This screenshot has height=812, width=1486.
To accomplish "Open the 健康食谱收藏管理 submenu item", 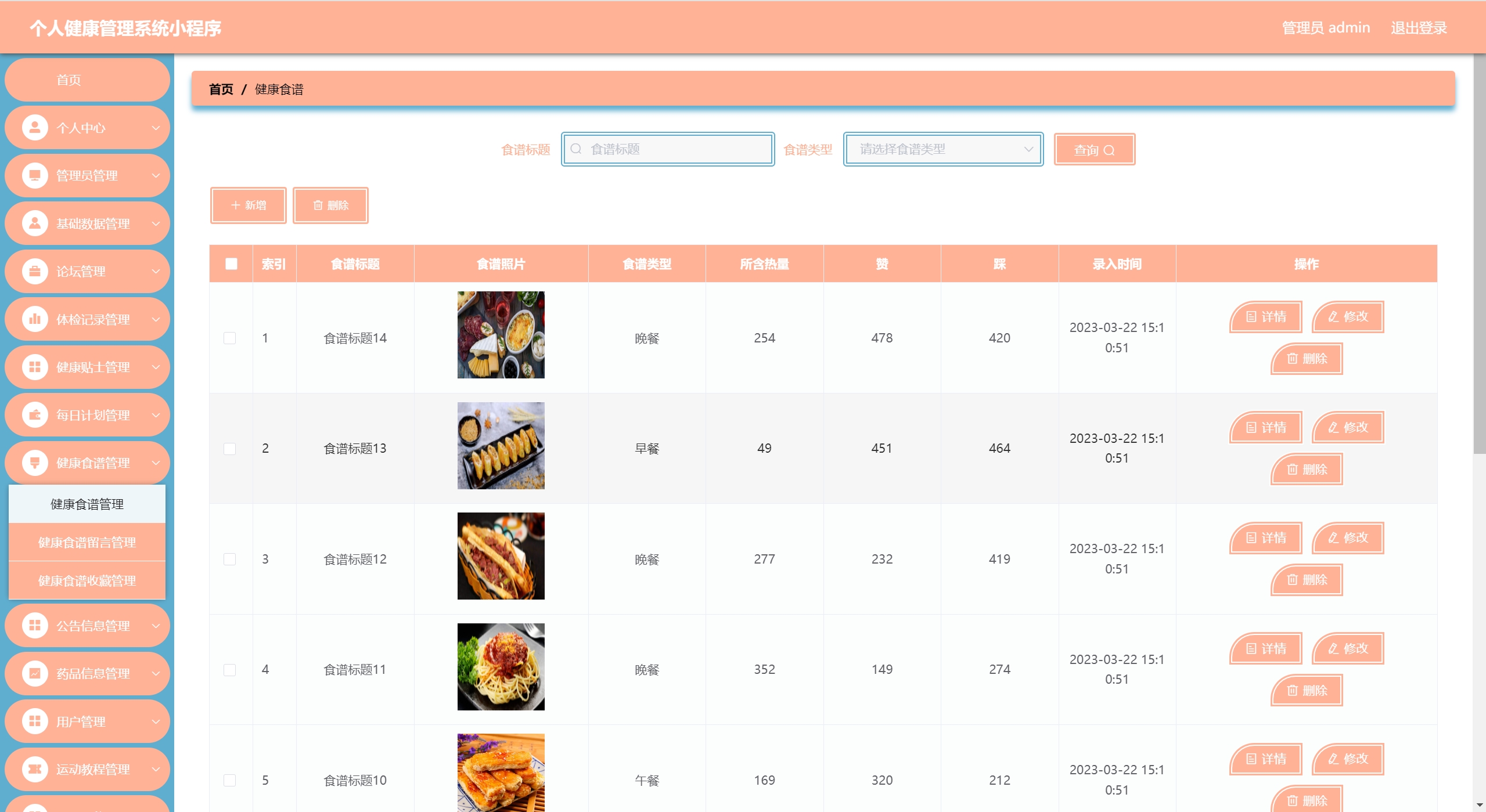I will pos(87,580).
